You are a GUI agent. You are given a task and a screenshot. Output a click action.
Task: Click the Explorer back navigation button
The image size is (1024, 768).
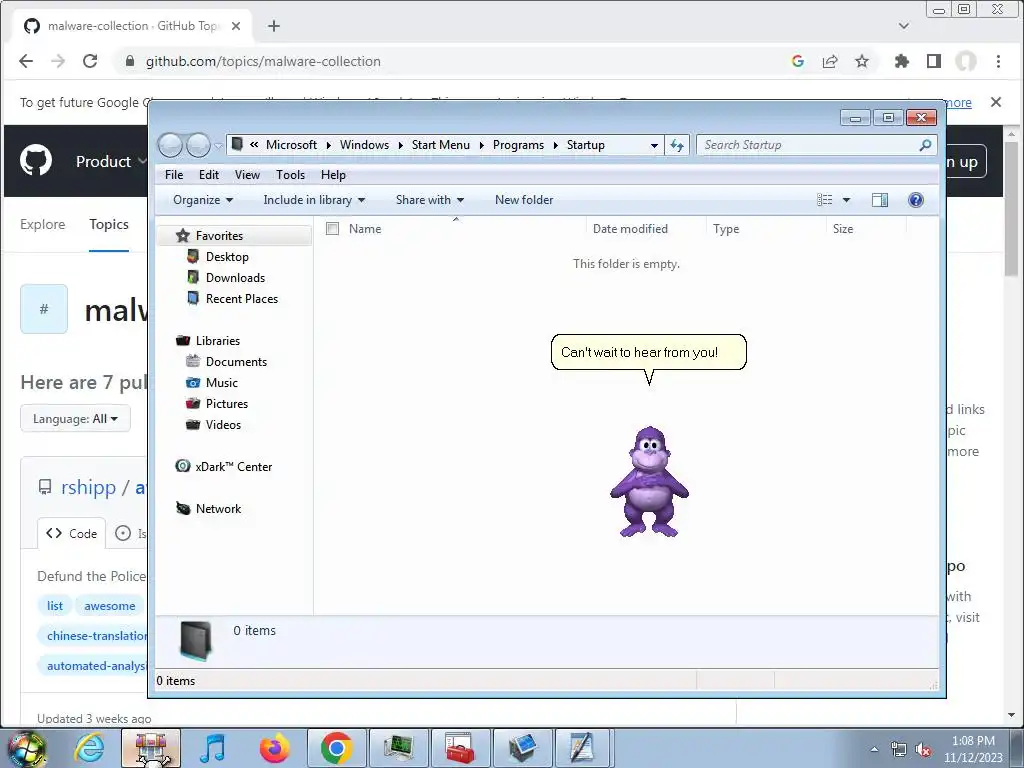(170, 145)
